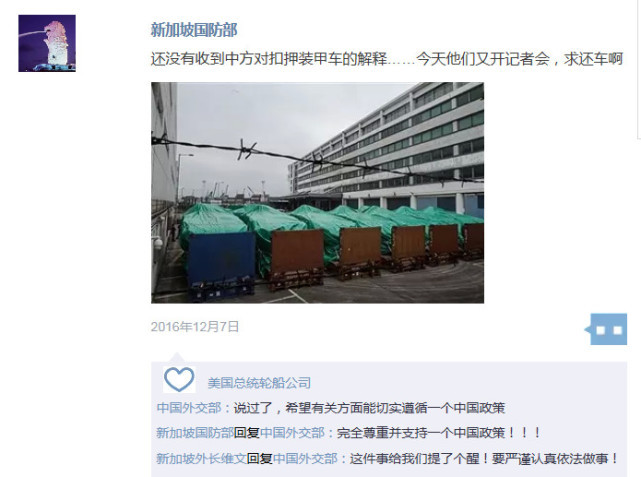
Task: Click 回复 word in 新加坡外长维文 comment
Action: tap(260, 458)
